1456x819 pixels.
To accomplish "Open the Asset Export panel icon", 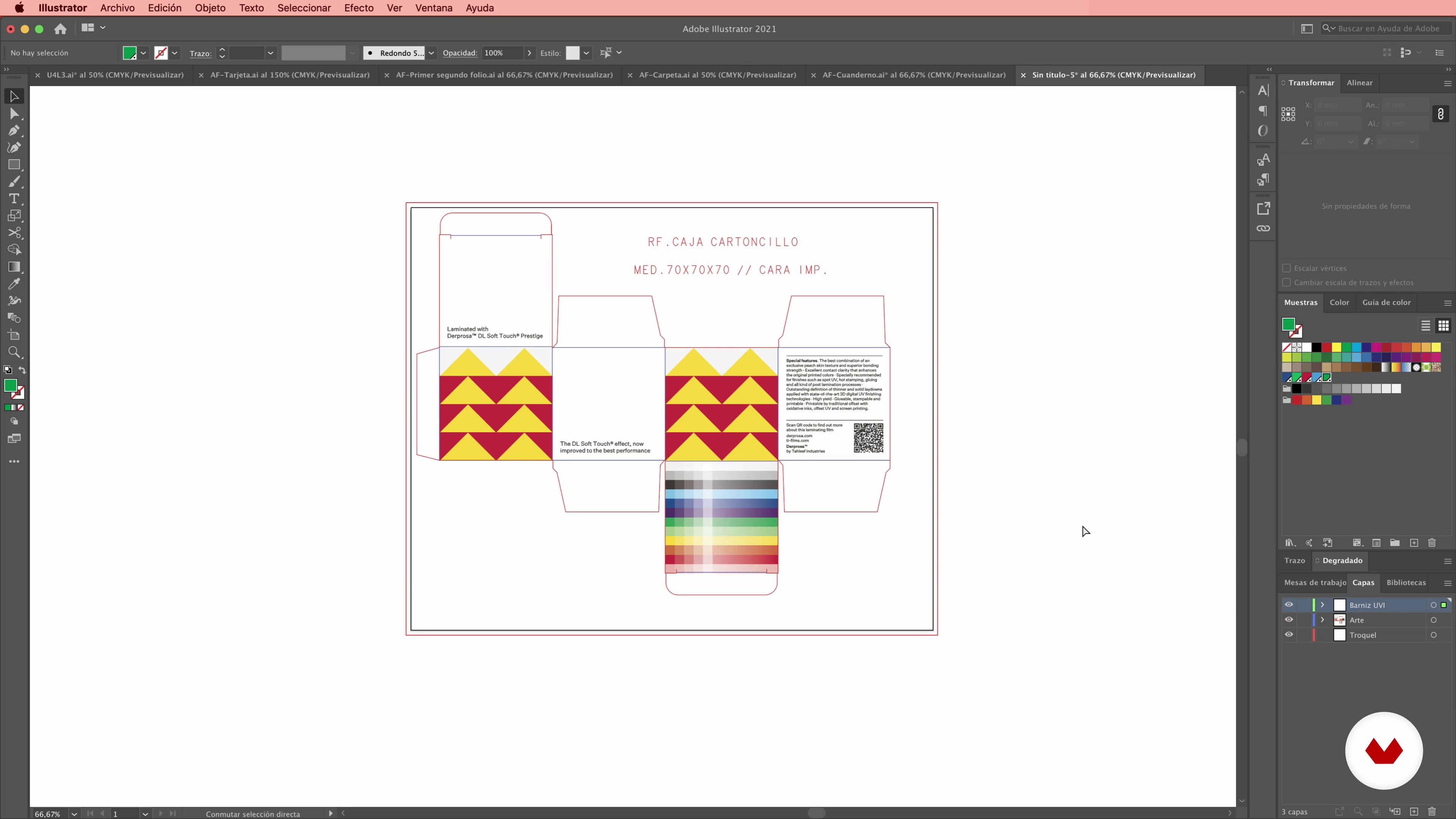I will click(1263, 209).
